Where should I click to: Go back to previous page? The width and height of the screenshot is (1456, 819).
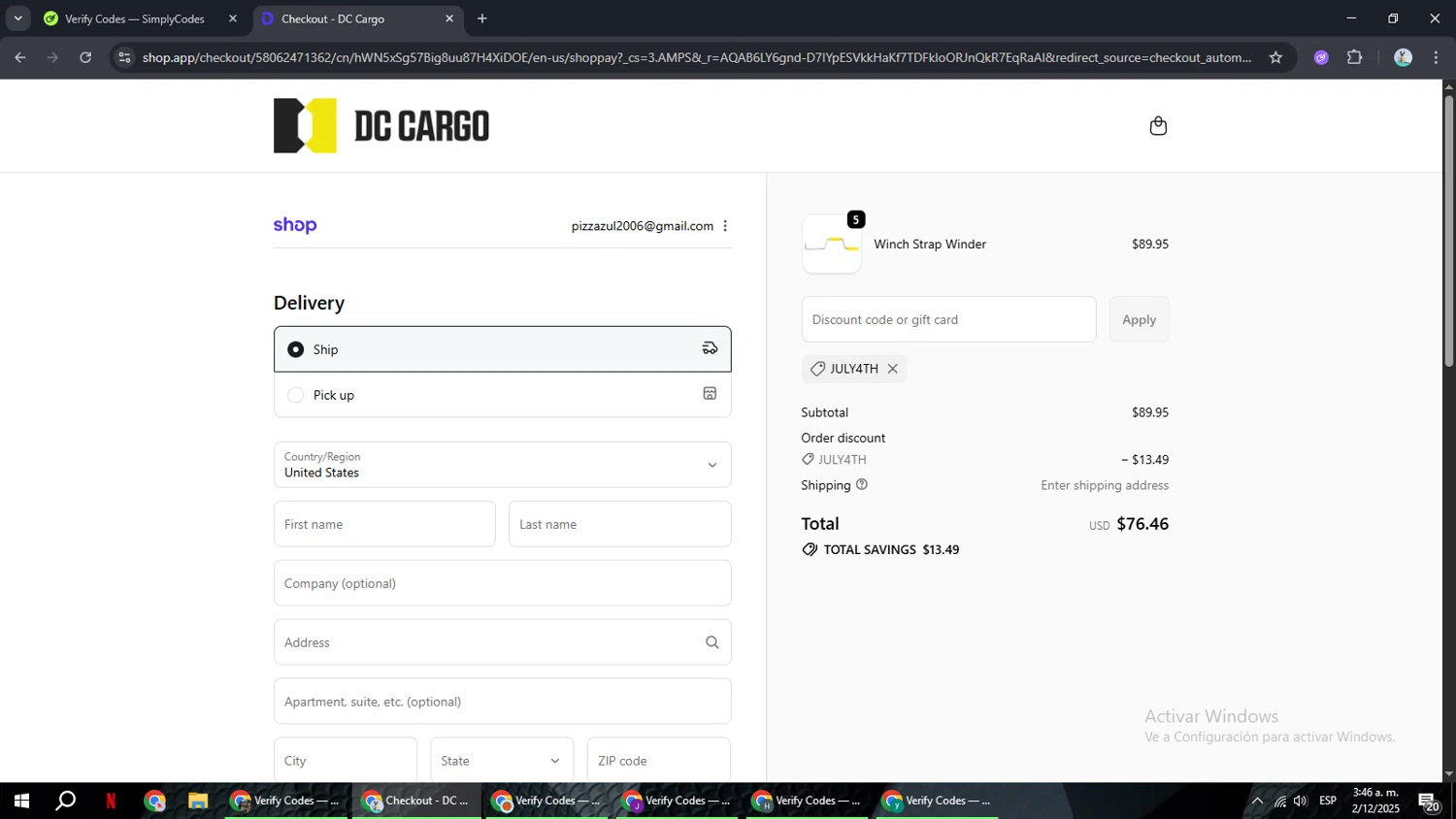pyautogui.click(x=20, y=57)
